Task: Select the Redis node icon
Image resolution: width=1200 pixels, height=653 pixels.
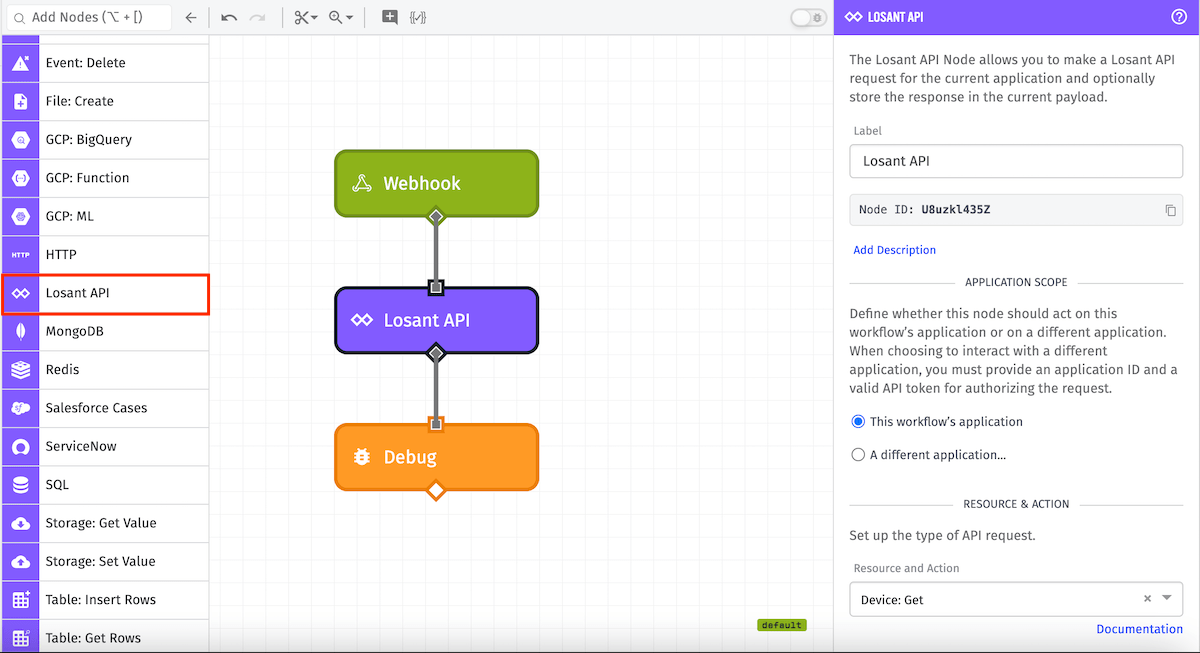Action: coord(20,370)
